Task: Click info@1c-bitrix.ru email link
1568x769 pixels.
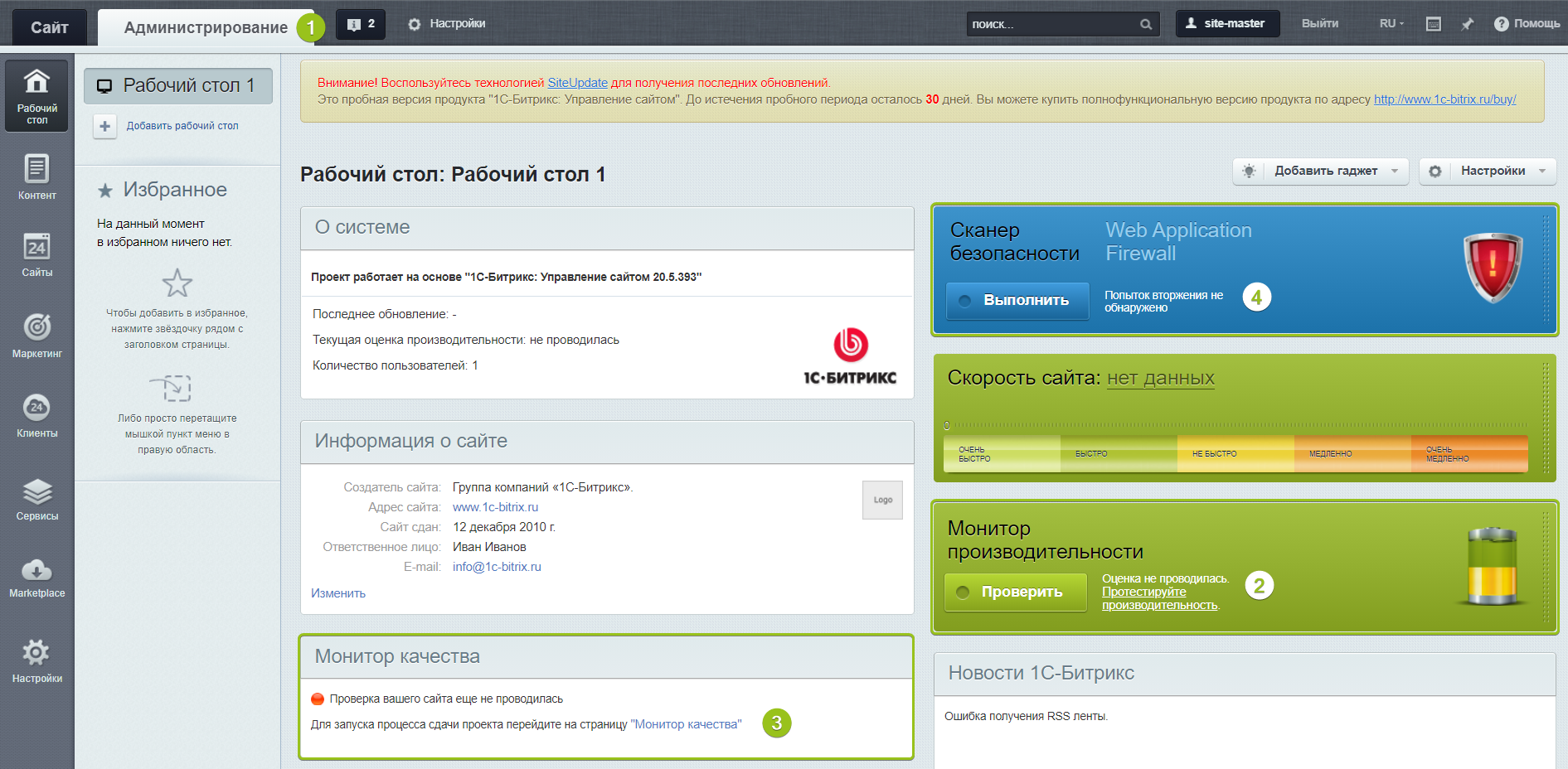Action: click(497, 567)
